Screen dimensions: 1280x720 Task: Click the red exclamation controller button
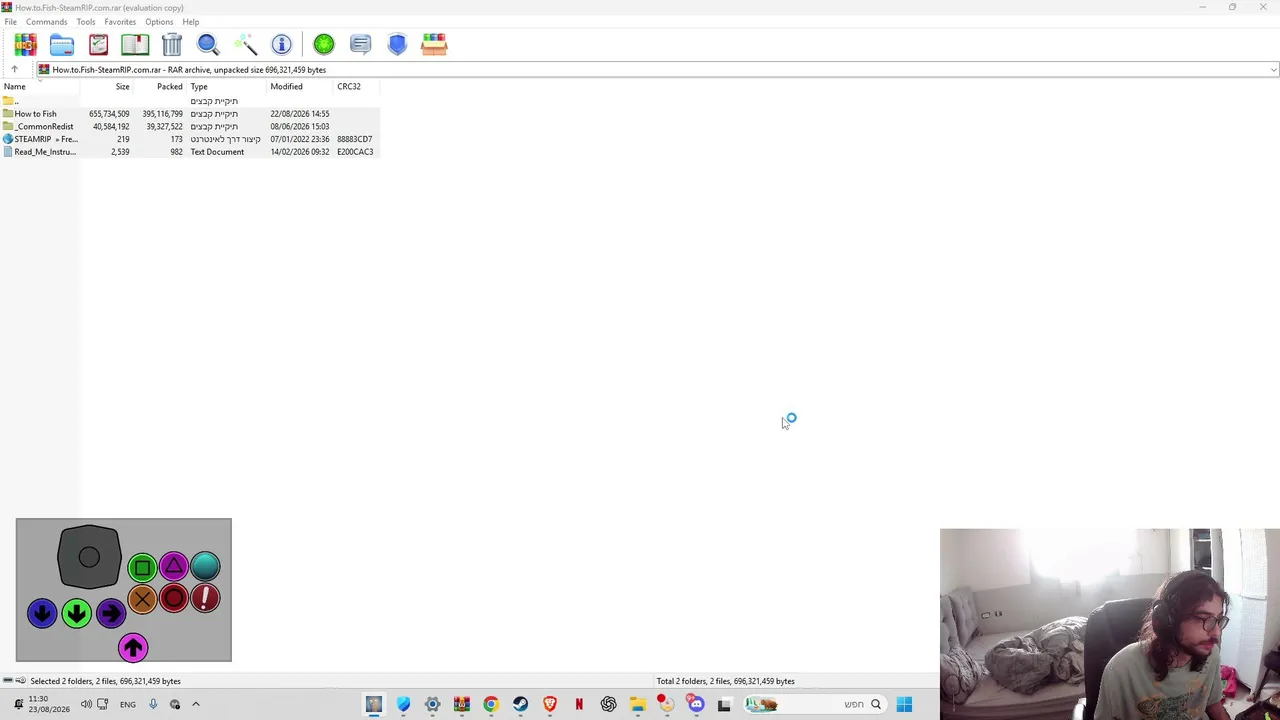[205, 598]
